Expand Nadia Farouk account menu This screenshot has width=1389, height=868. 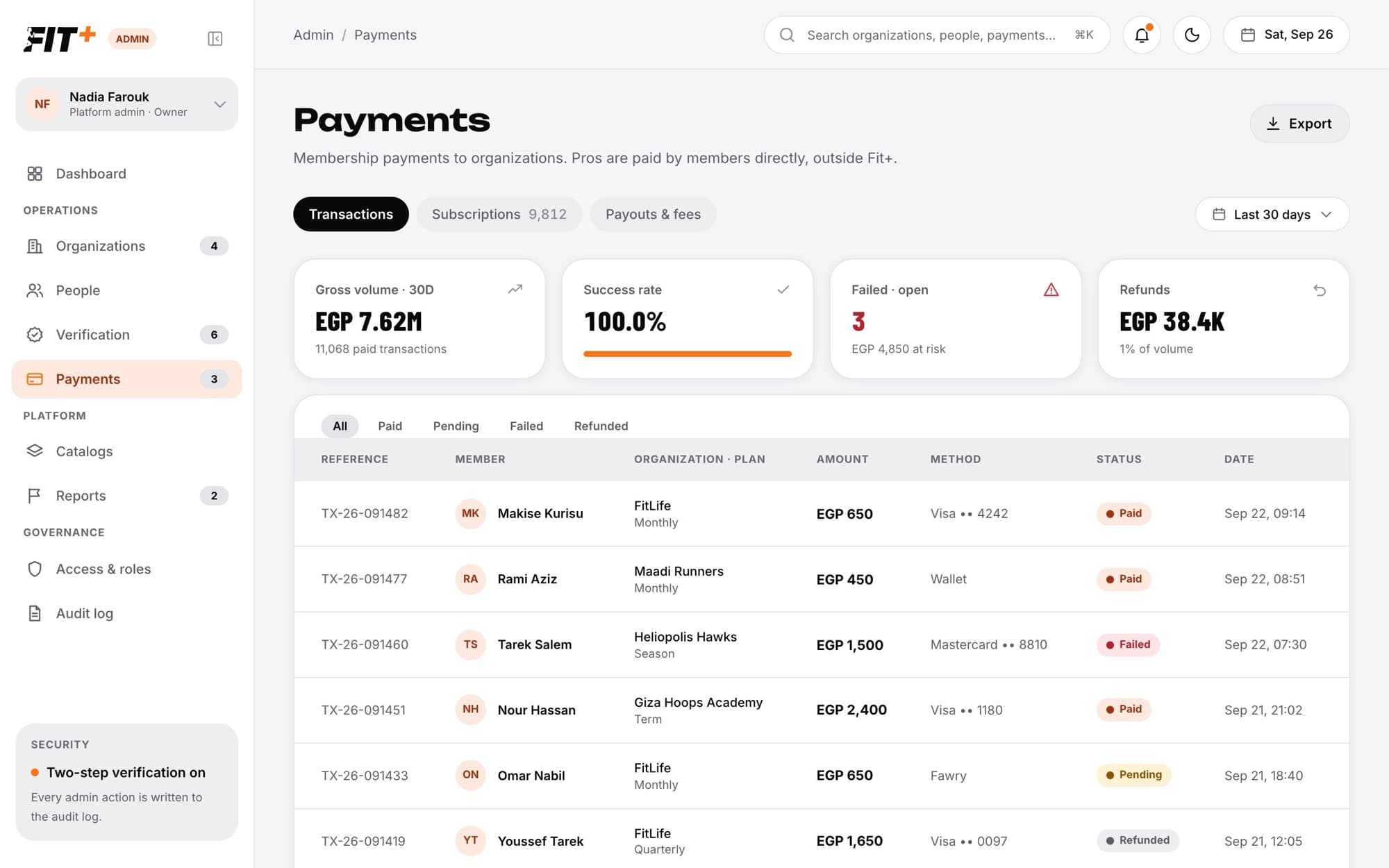coord(127,104)
